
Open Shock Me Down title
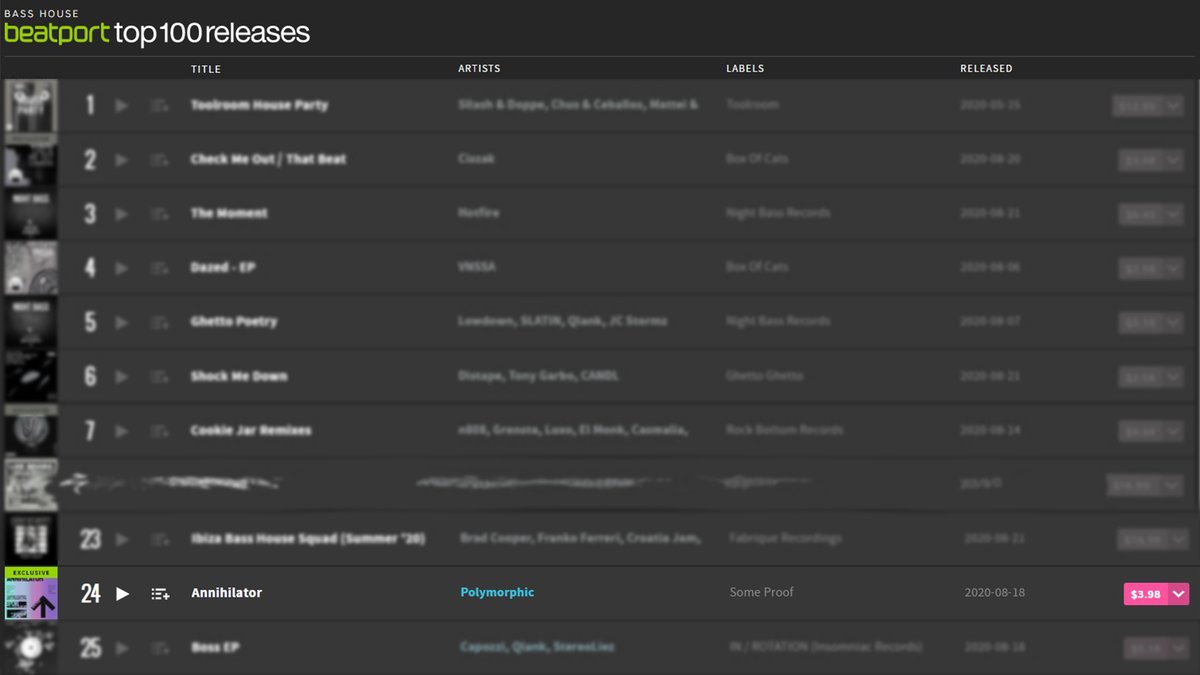point(239,376)
